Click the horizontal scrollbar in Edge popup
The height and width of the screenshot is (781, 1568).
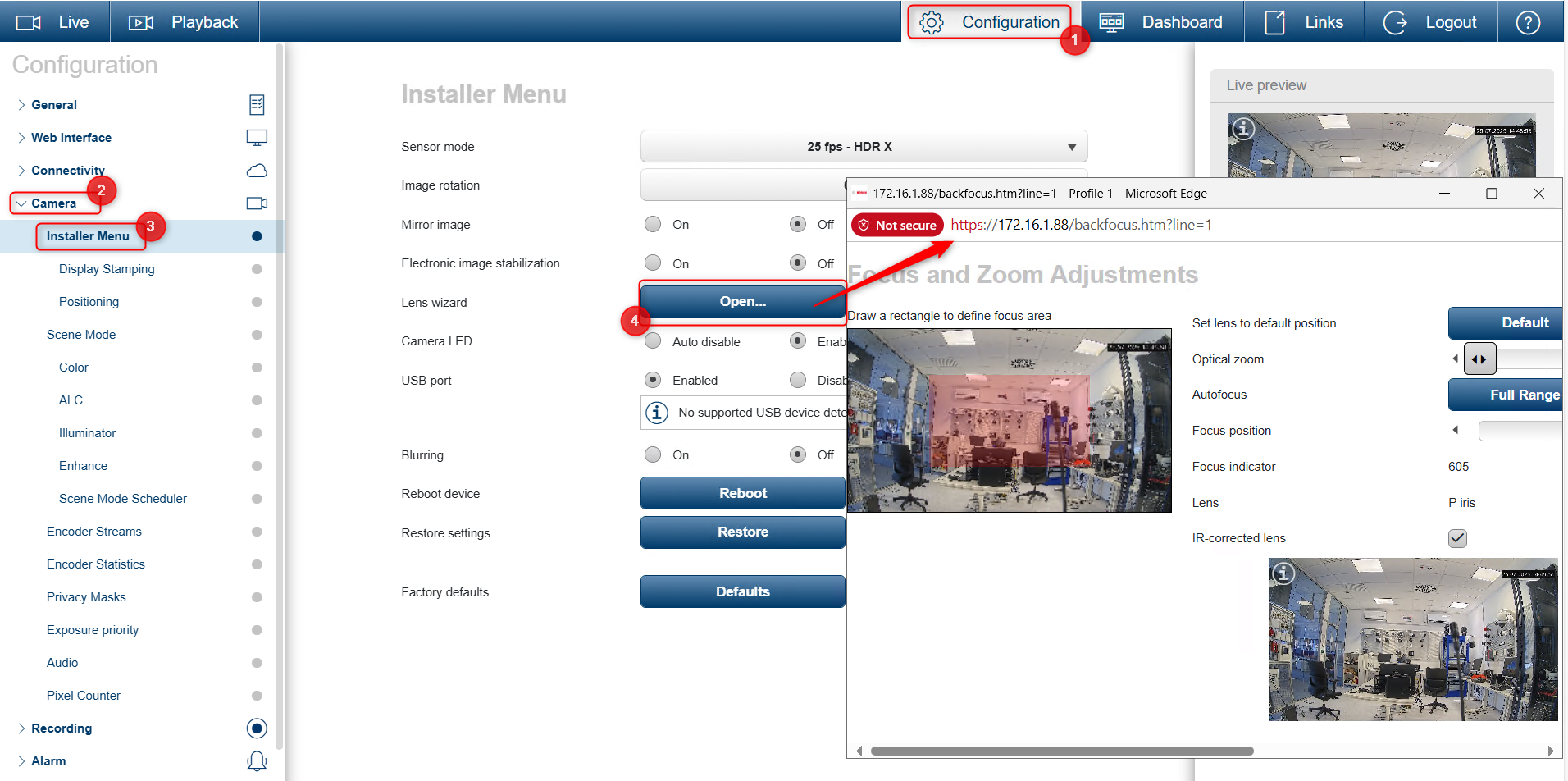coord(1062,751)
